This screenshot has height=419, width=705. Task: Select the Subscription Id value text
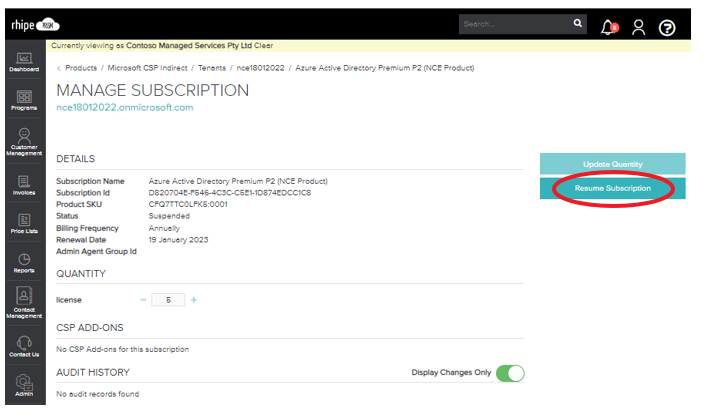[230, 193]
